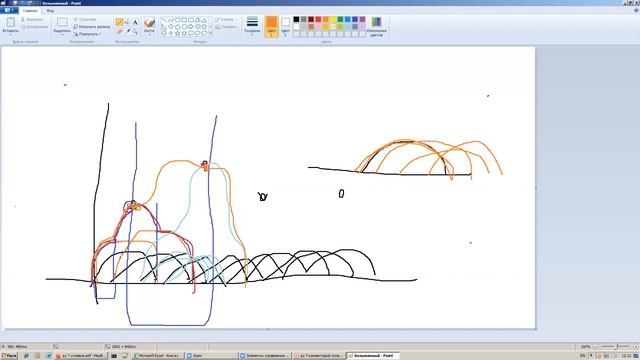Select the Text tool
The height and width of the screenshot is (360, 640).
click(135, 22)
